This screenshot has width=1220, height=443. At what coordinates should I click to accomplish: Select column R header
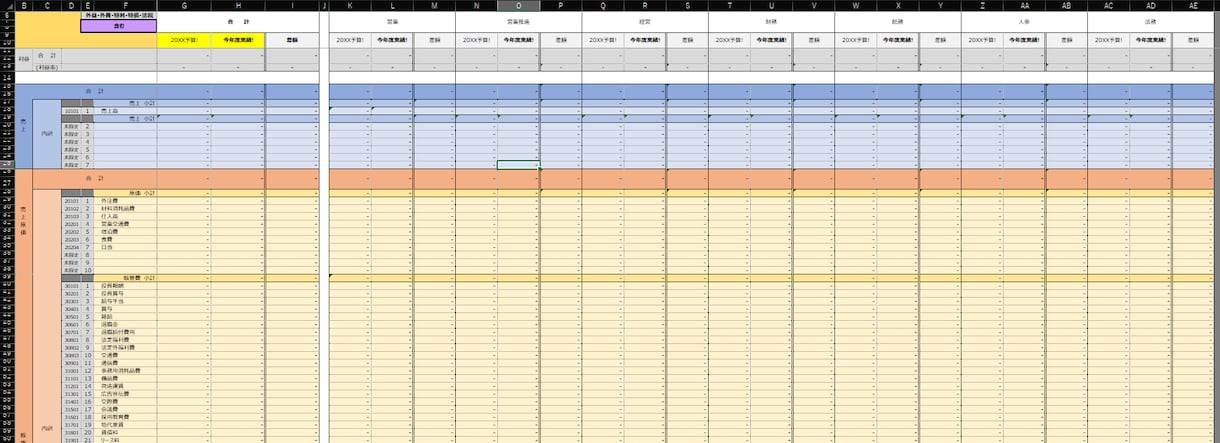tap(645, 5)
